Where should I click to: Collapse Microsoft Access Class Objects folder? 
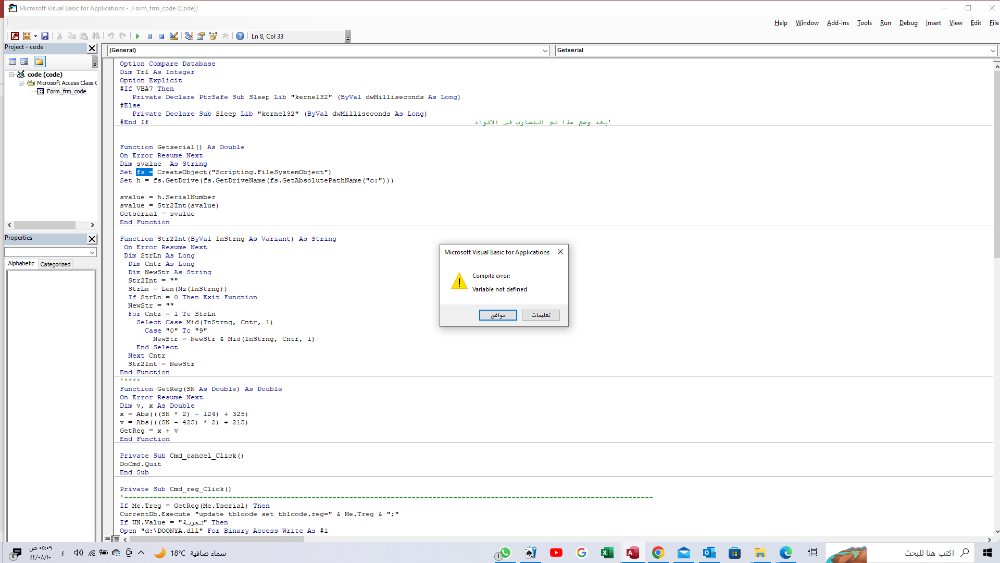21,83
